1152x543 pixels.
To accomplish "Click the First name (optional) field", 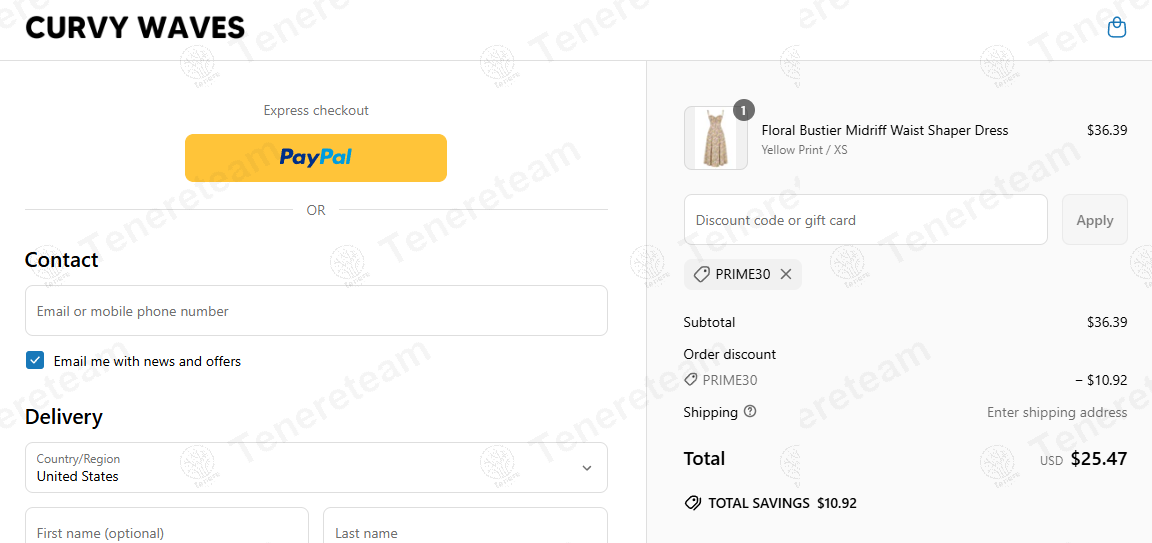I will click(x=166, y=529).
